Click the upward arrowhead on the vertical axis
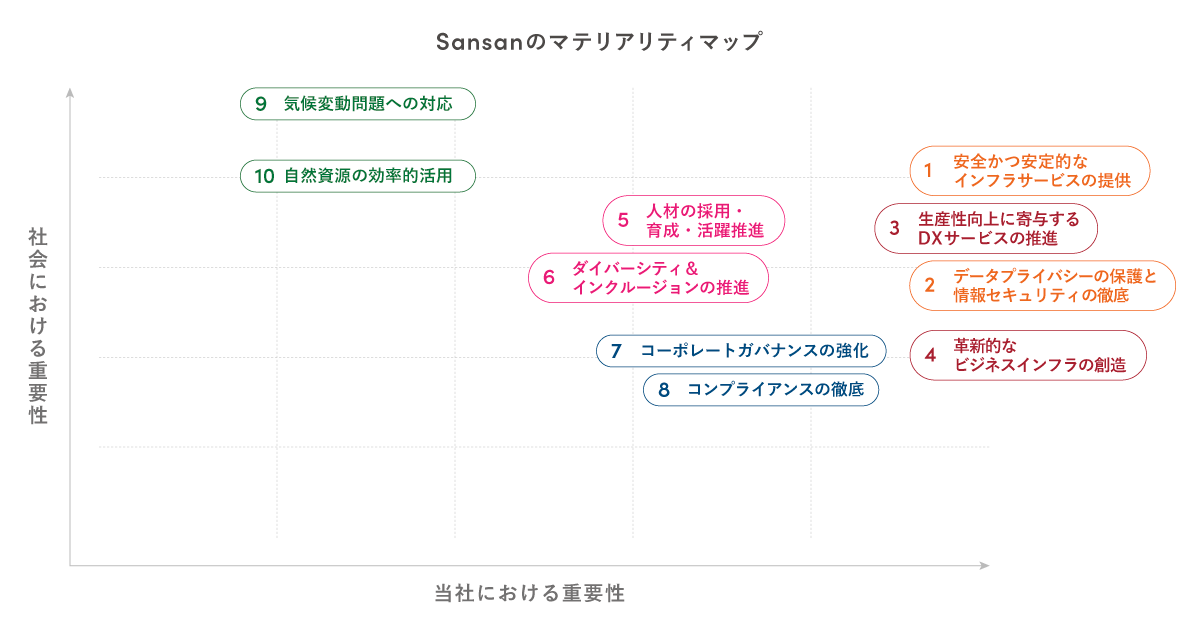Image resolution: width=1200 pixels, height=630 pixels. click(70, 93)
